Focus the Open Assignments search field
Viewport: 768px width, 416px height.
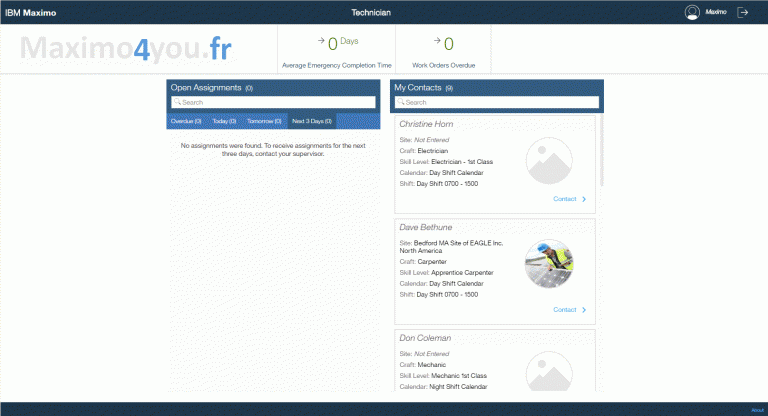pyautogui.click(x=273, y=102)
